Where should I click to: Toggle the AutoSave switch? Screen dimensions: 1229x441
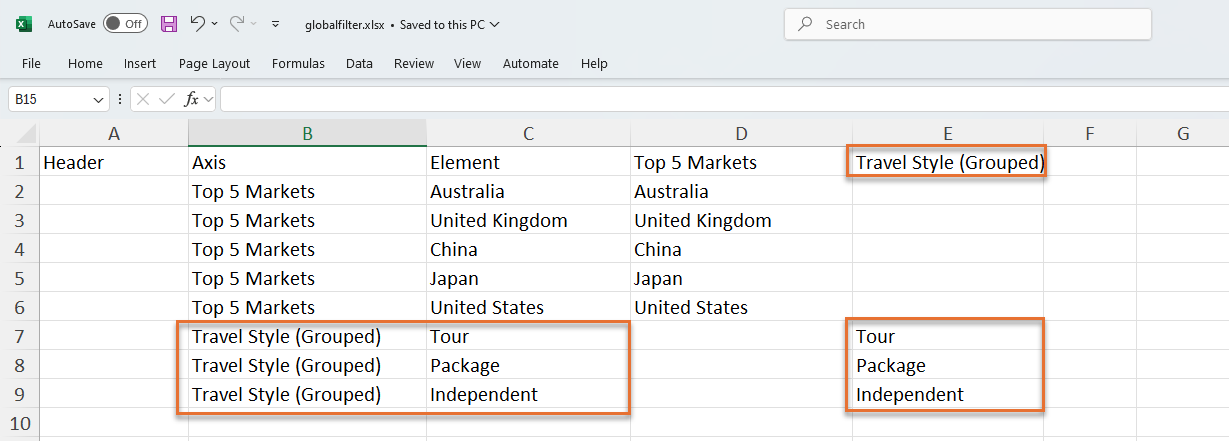pos(125,24)
